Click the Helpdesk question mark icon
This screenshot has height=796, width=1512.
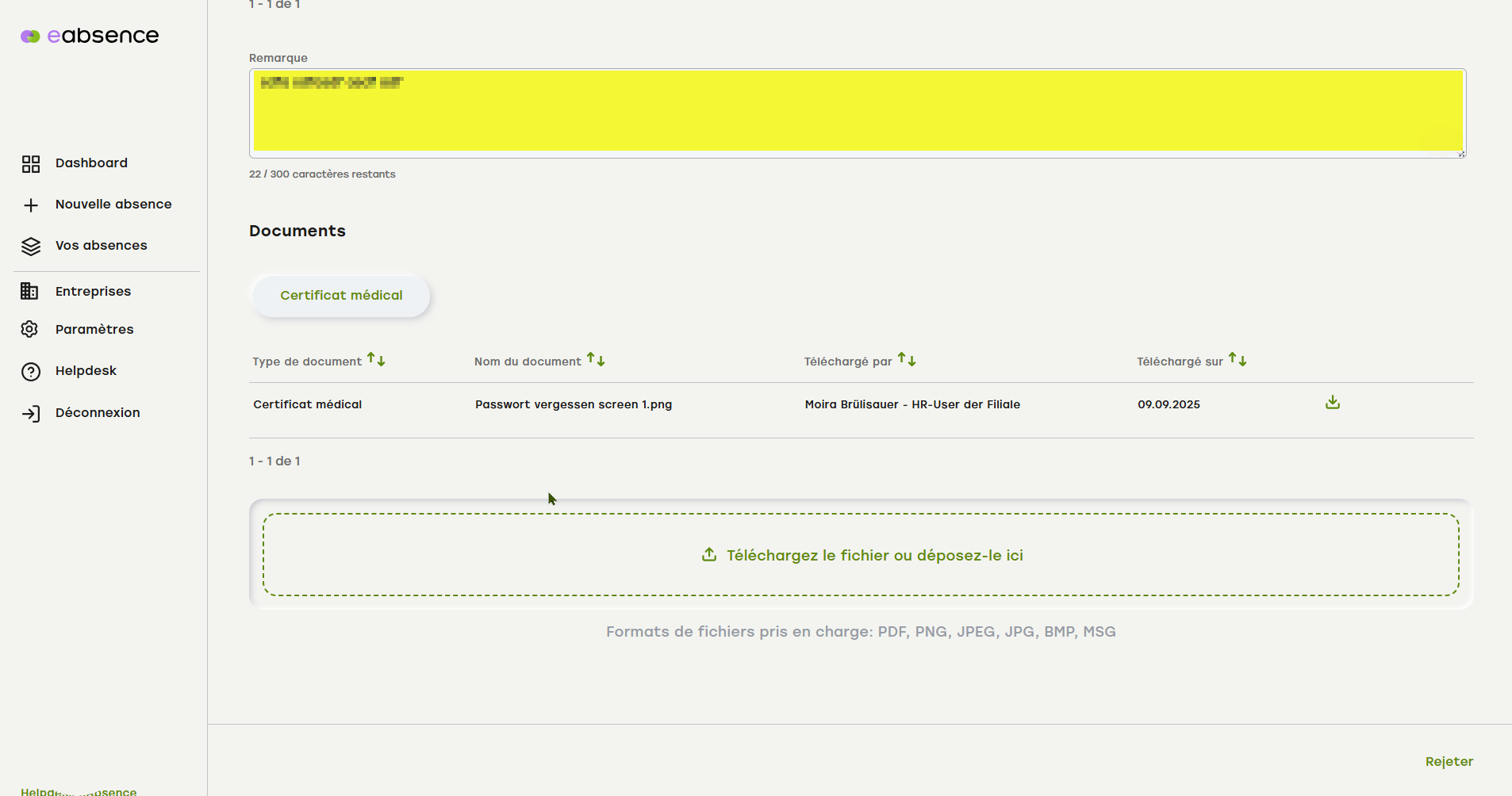click(31, 372)
